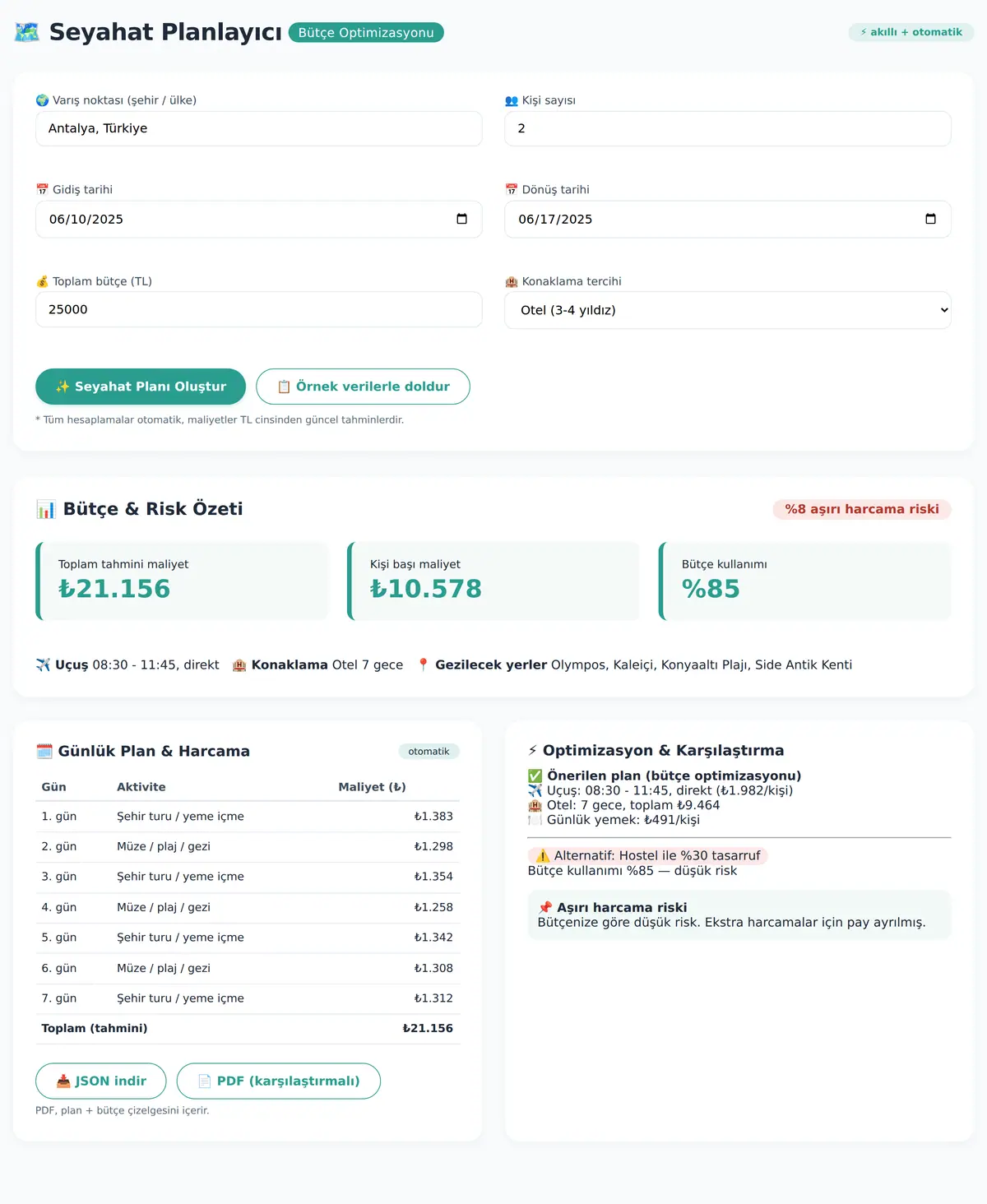Click the Kişi başı maliyet ₺10.578 value
Image resolution: width=987 pixels, height=1204 pixels.
click(426, 589)
